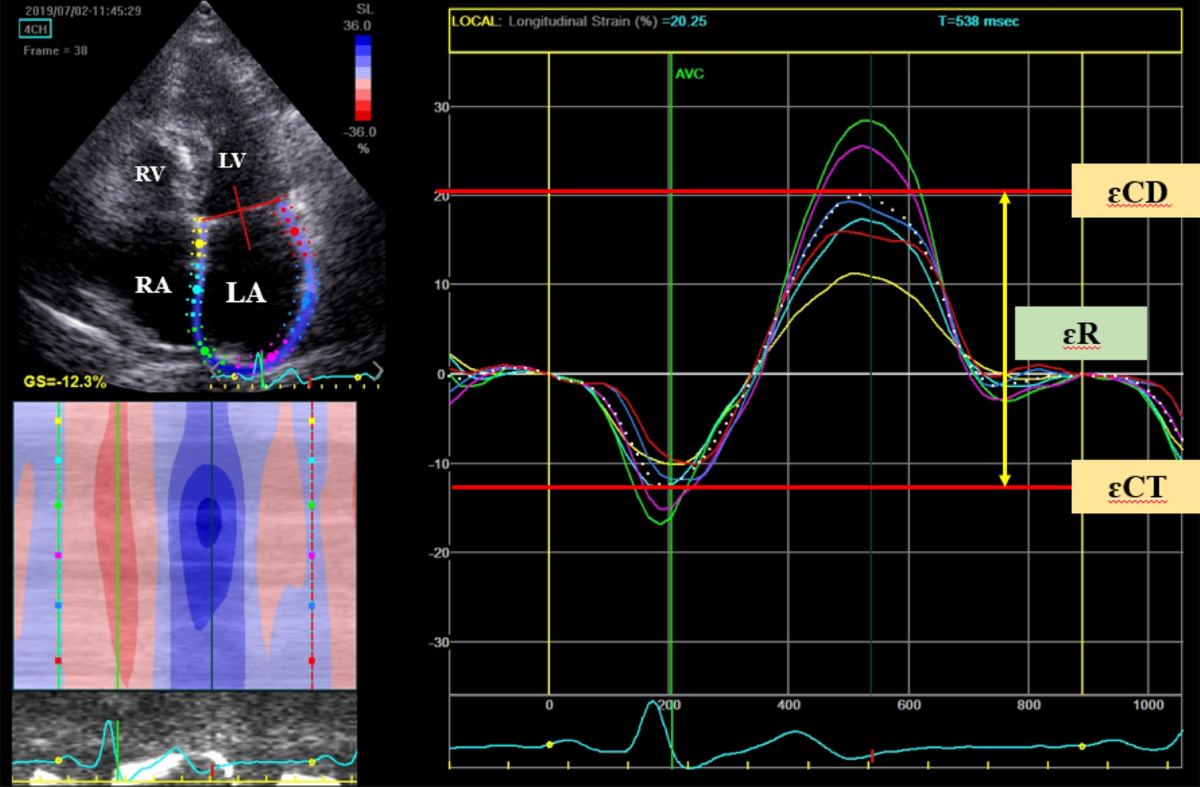Select the yellow segment marker on green line
1200x787 pixels.
(x=59, y=421)
